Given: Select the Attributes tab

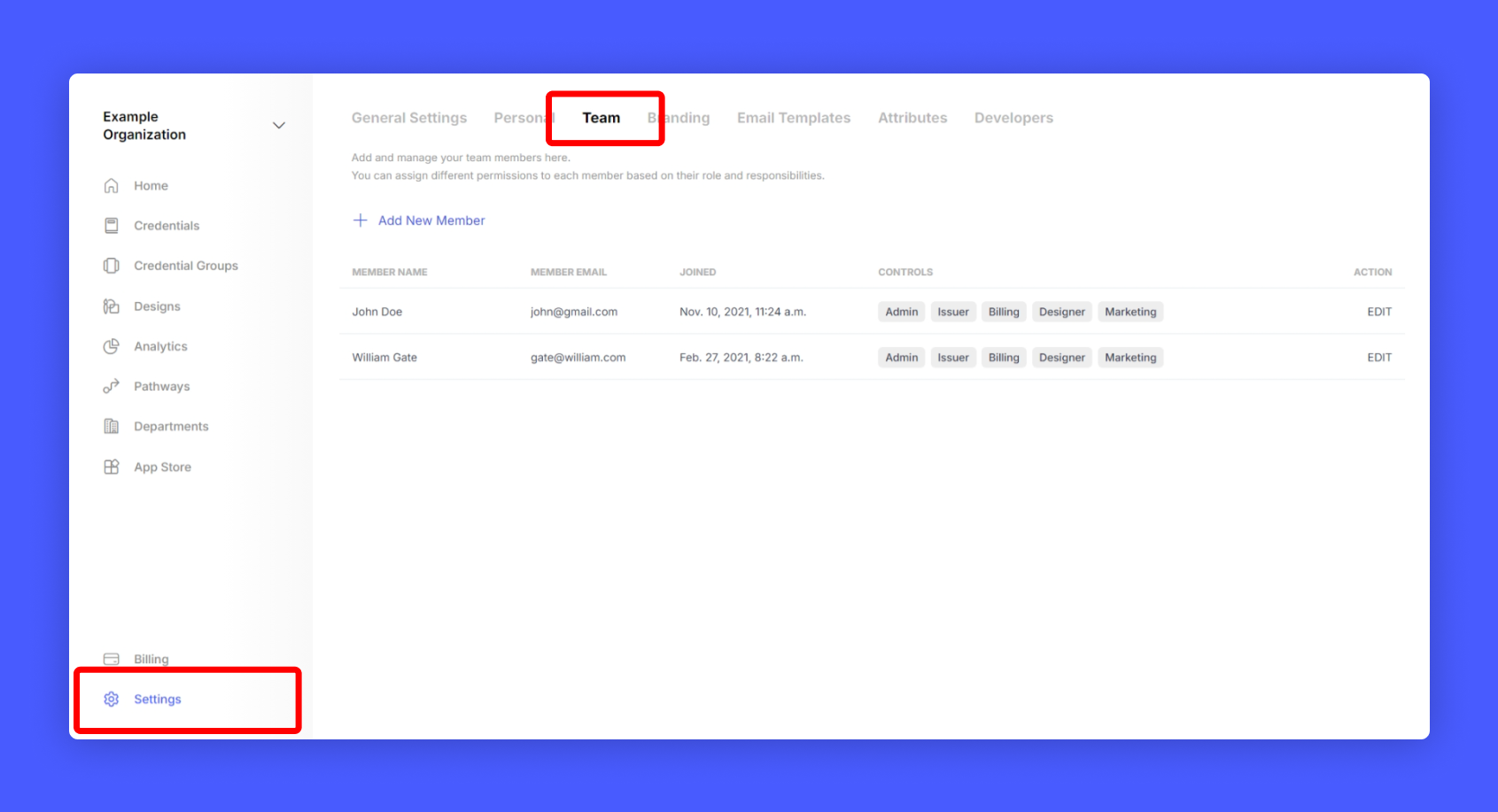Looking at the screenshot, I should click(x=912, y=118).
